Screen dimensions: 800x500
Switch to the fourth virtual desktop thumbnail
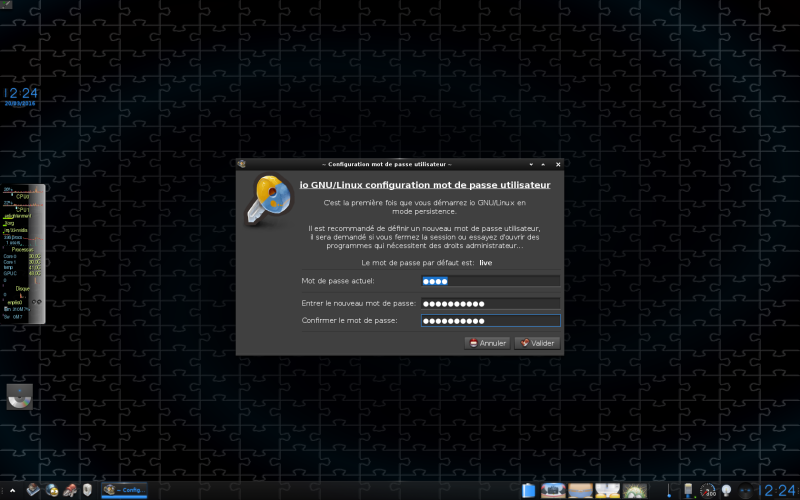(x=635, y=490)
